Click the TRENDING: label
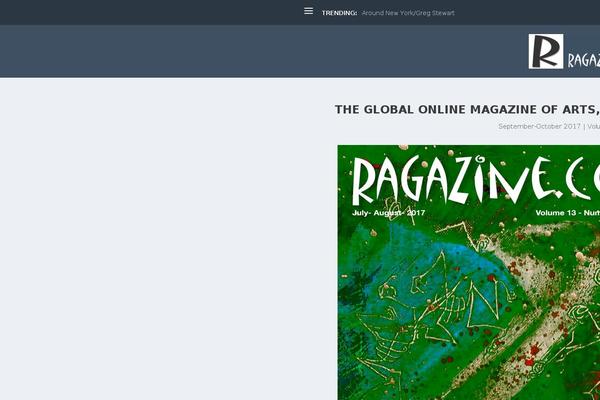 (339, 13)
